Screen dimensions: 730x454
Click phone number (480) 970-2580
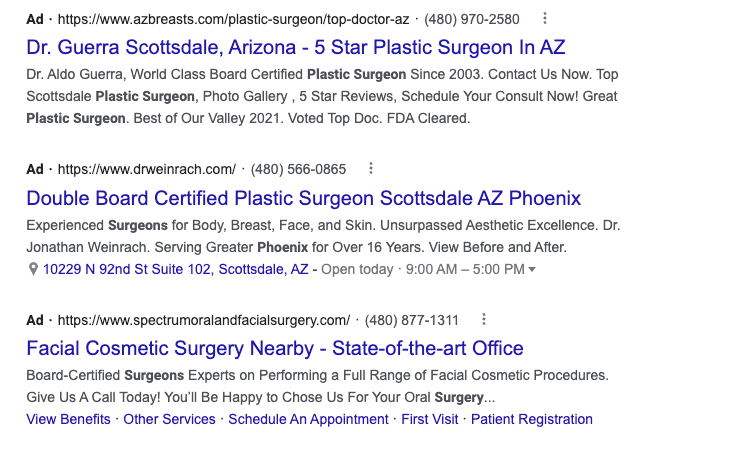472,20
